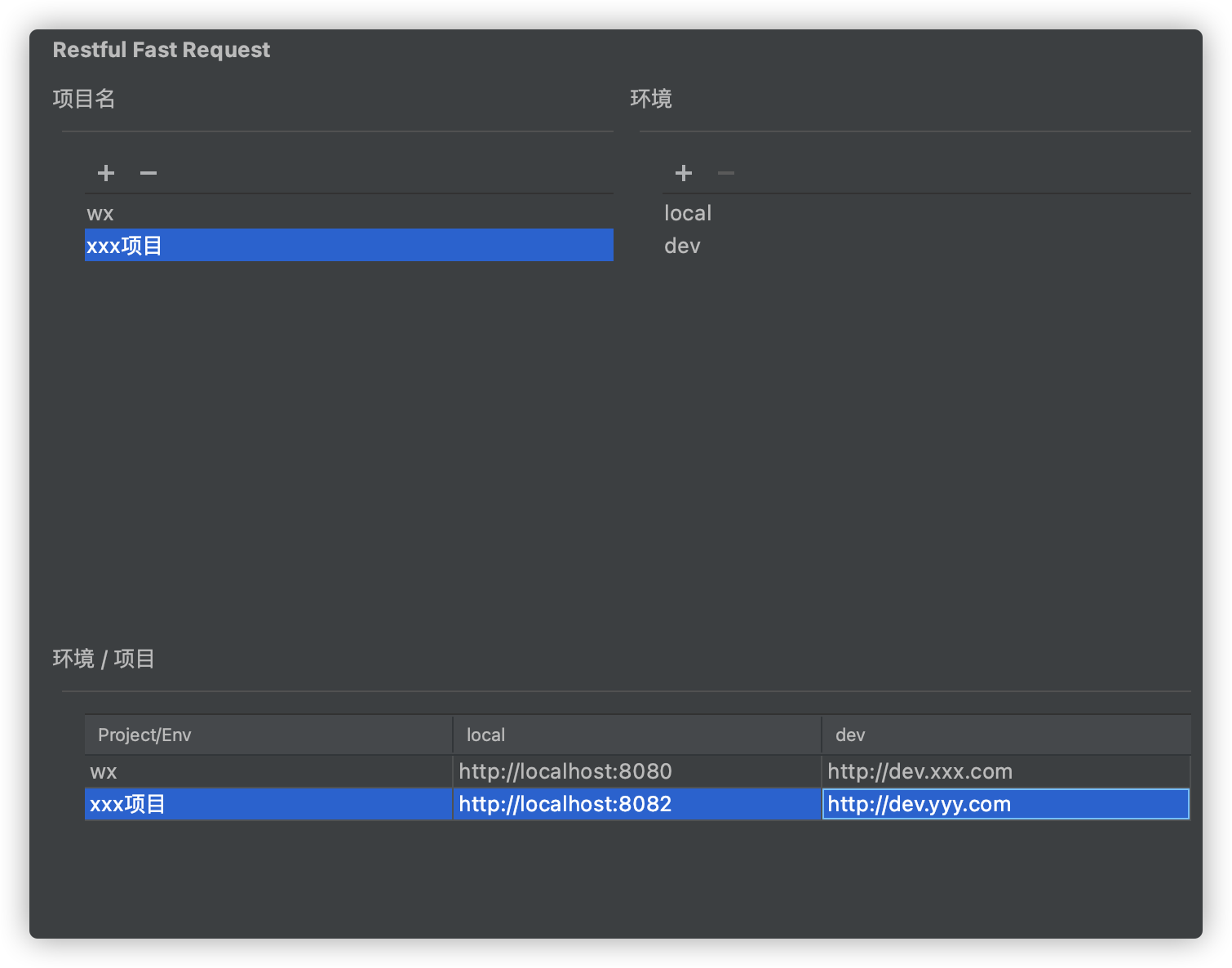Click the add environment plus icon
Image resolution: width=1232 pixels, height=968 pixels.
684,173
